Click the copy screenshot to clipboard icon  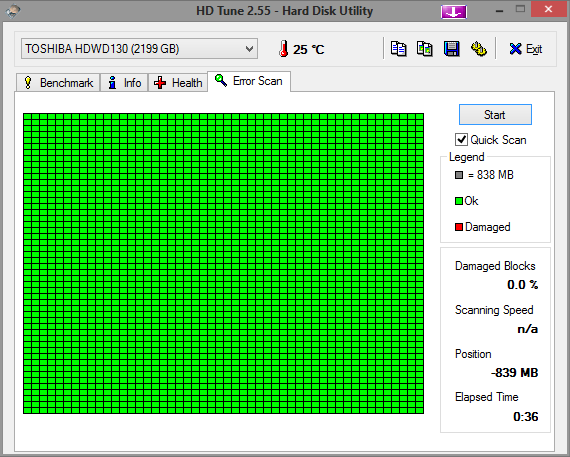coord(424,49)
